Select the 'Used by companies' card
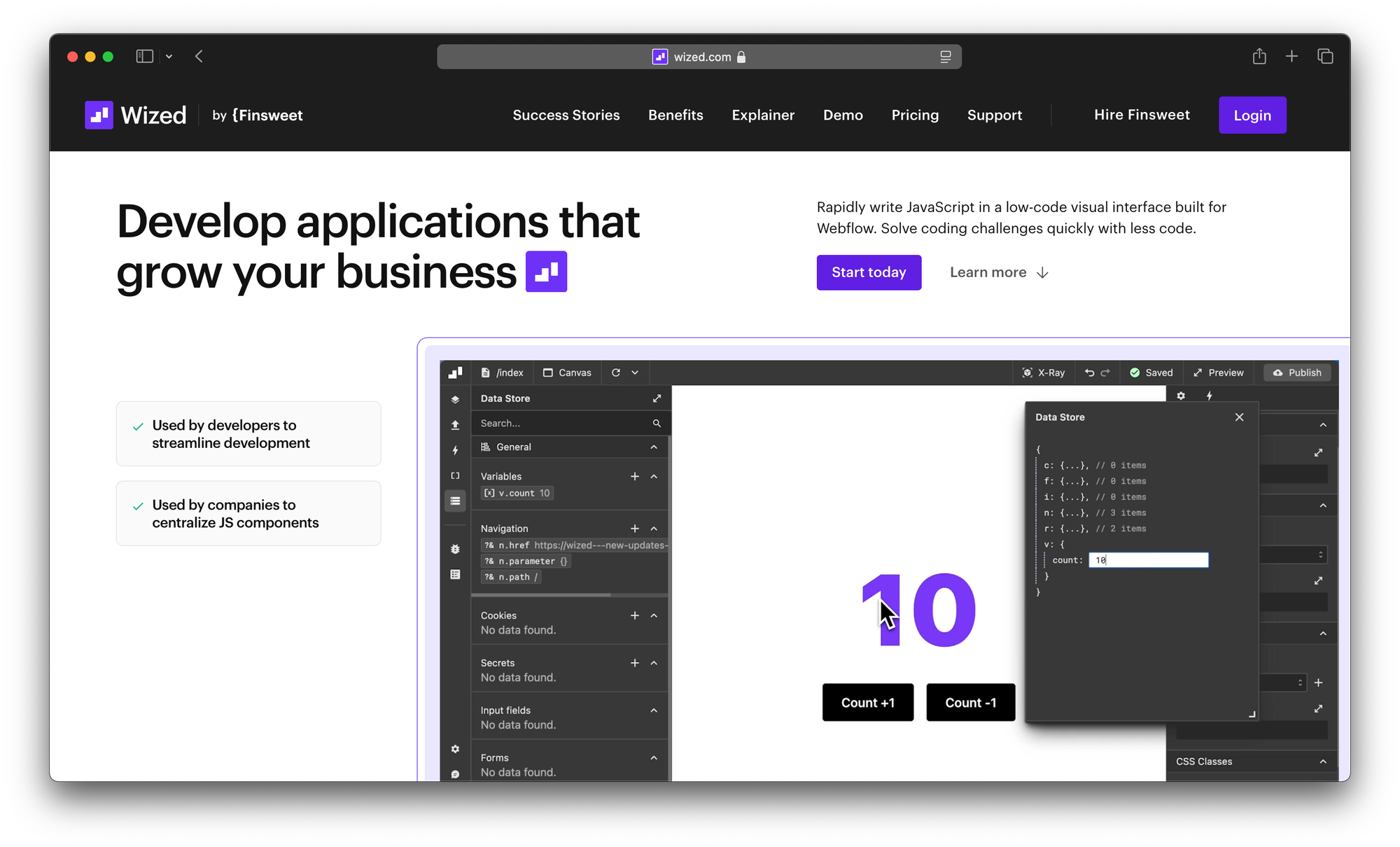The width and height of the screenshot is (1400, 847). click(248, 513)
